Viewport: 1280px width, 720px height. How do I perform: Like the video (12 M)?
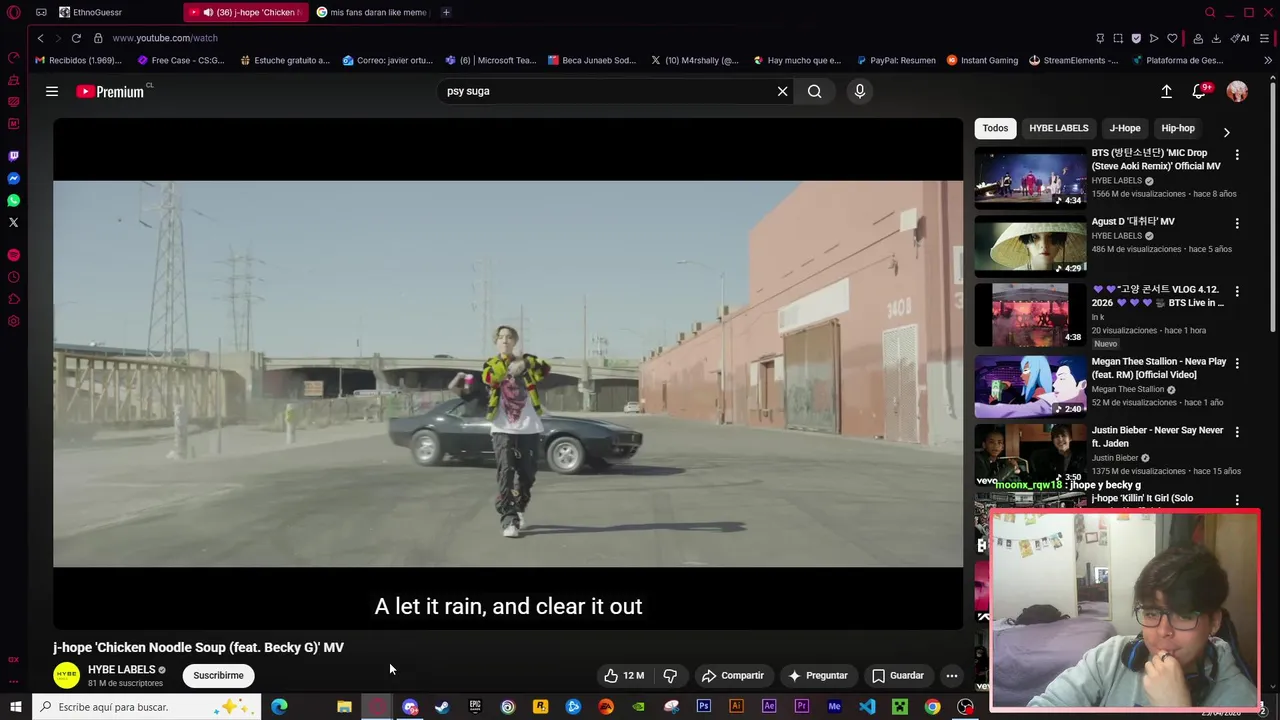(625, 675)
